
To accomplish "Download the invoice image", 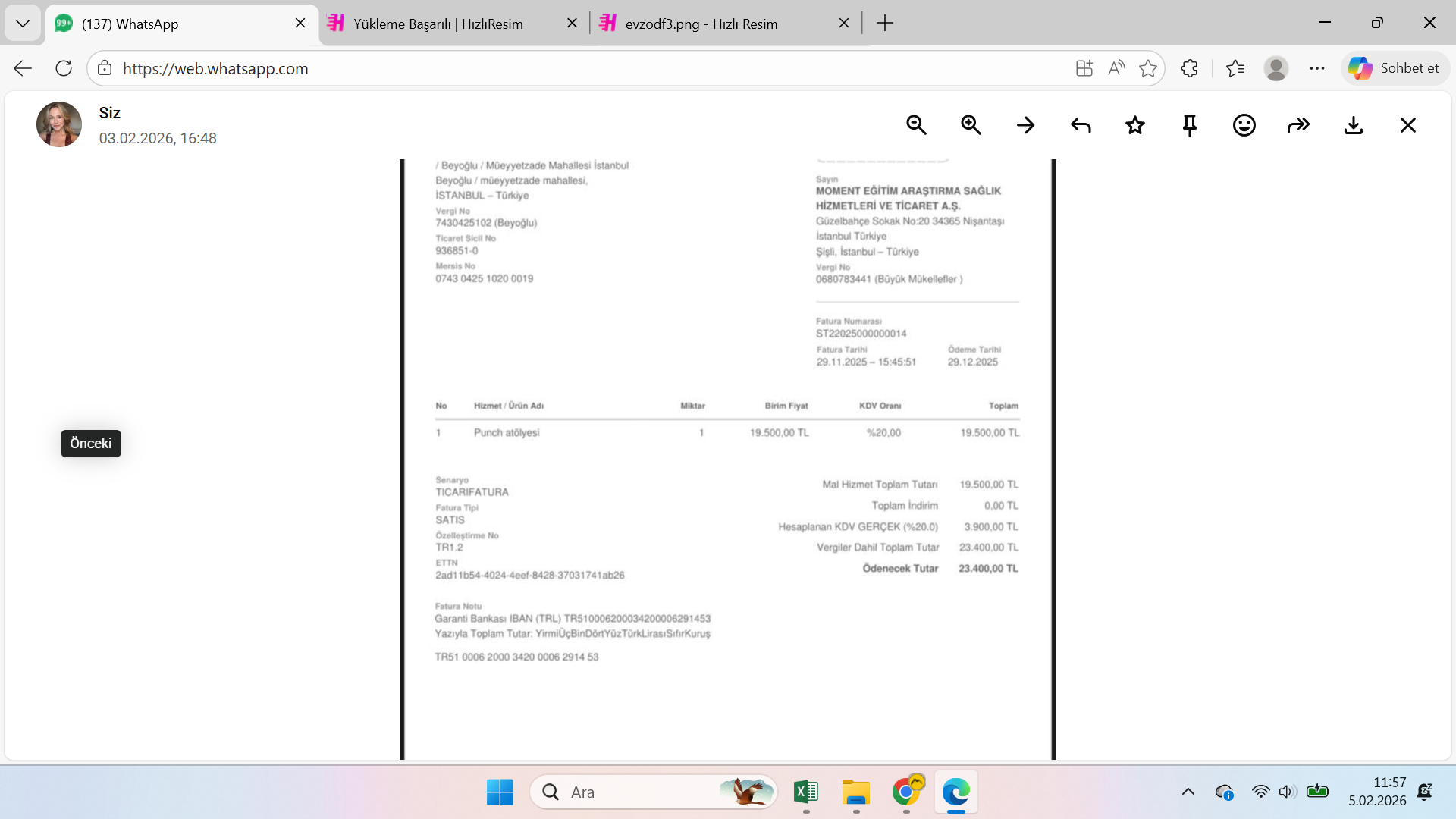I will 1354,125.
